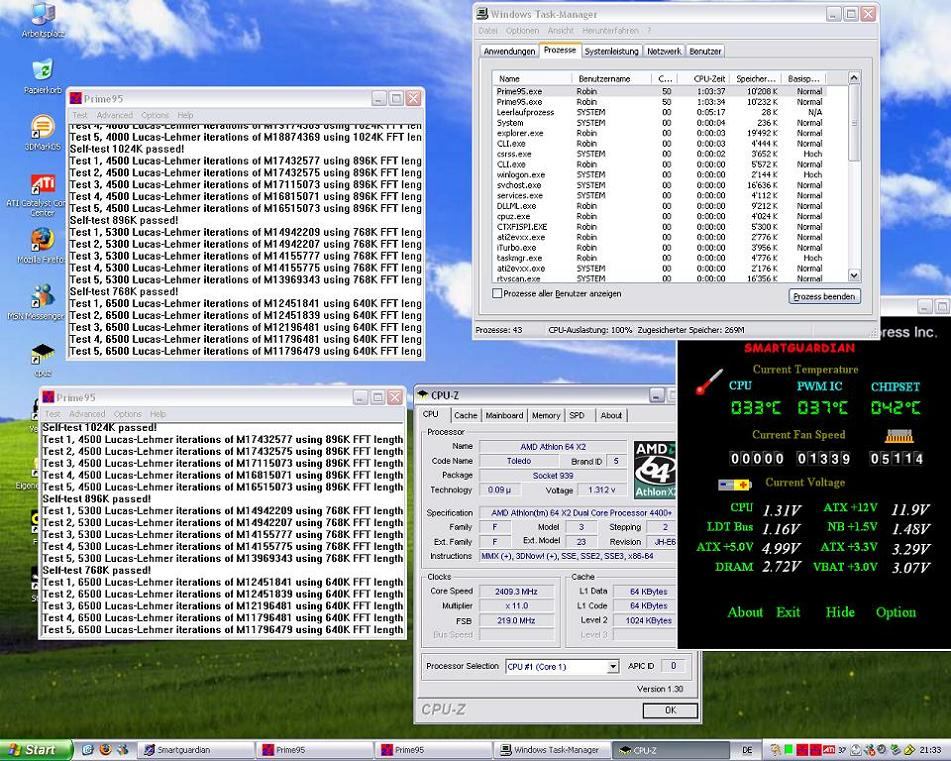951x761 pixels.
Task: Launch the cpuz desktop shortcut
Action: click(42, 353)
